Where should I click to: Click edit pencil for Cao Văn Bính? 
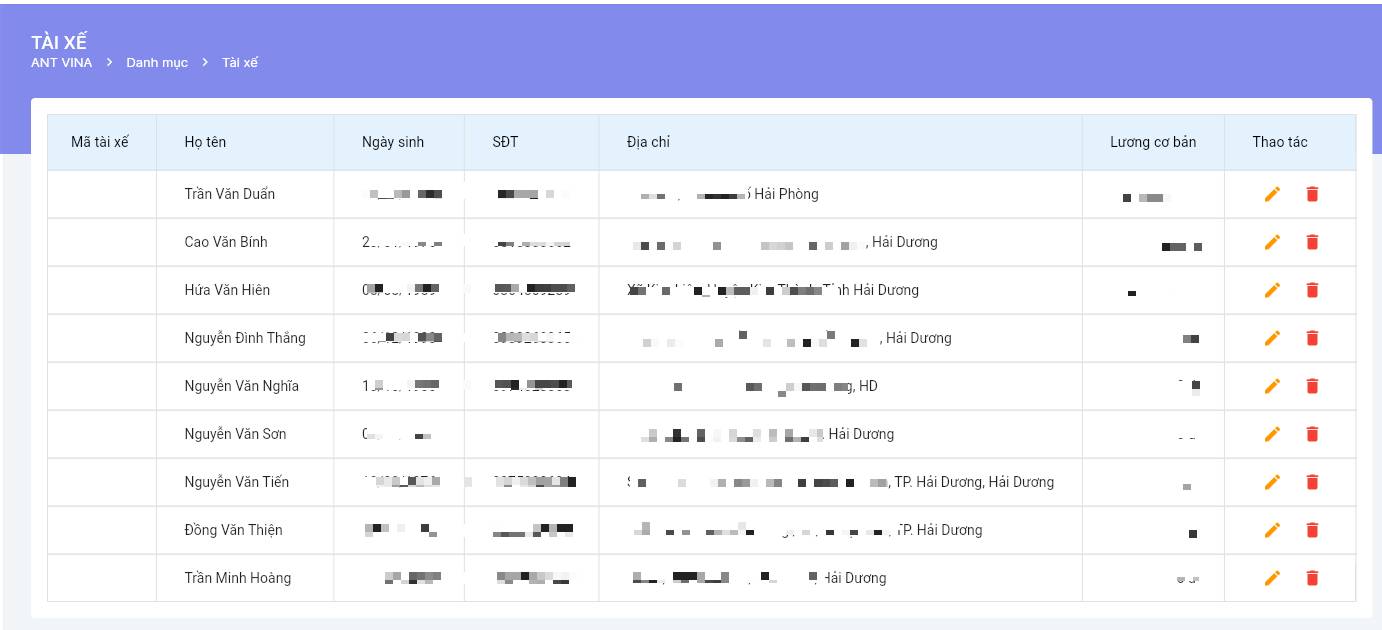tap(1272, 242)
